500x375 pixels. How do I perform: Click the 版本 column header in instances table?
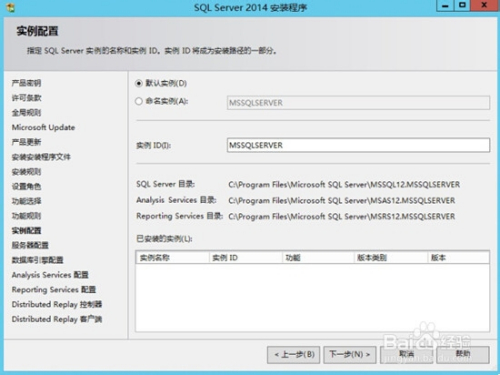458,258
